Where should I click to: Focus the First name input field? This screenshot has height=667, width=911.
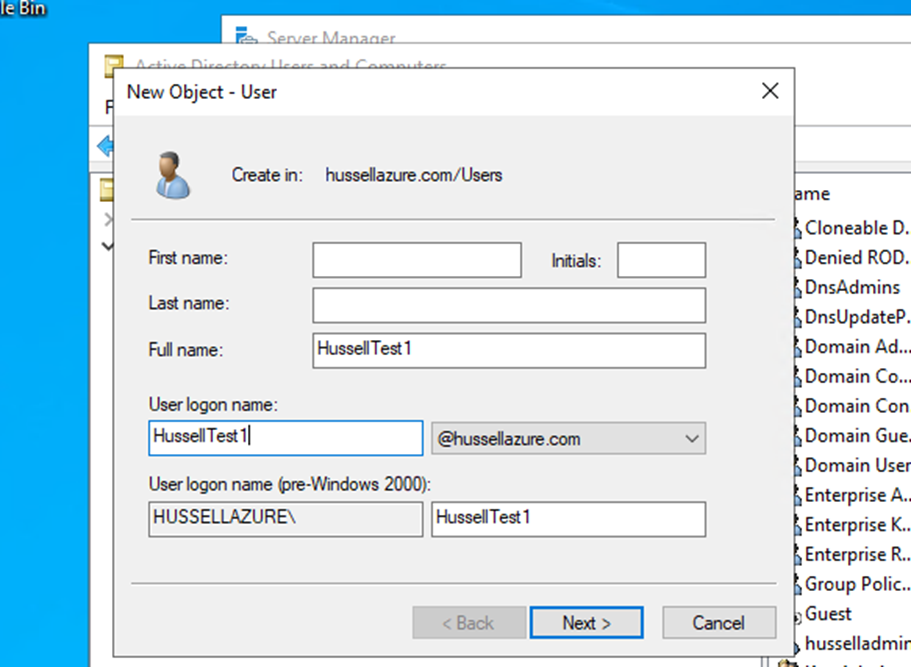click(x=416, y=259)
